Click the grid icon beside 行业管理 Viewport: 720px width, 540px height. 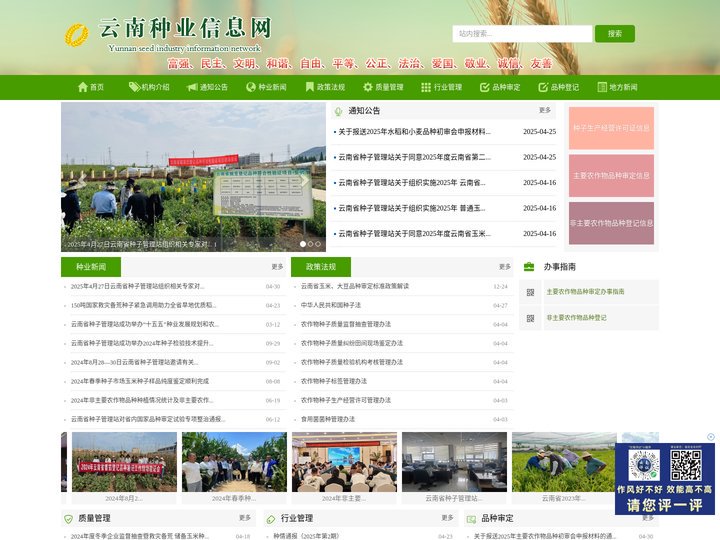pos(426,87)
